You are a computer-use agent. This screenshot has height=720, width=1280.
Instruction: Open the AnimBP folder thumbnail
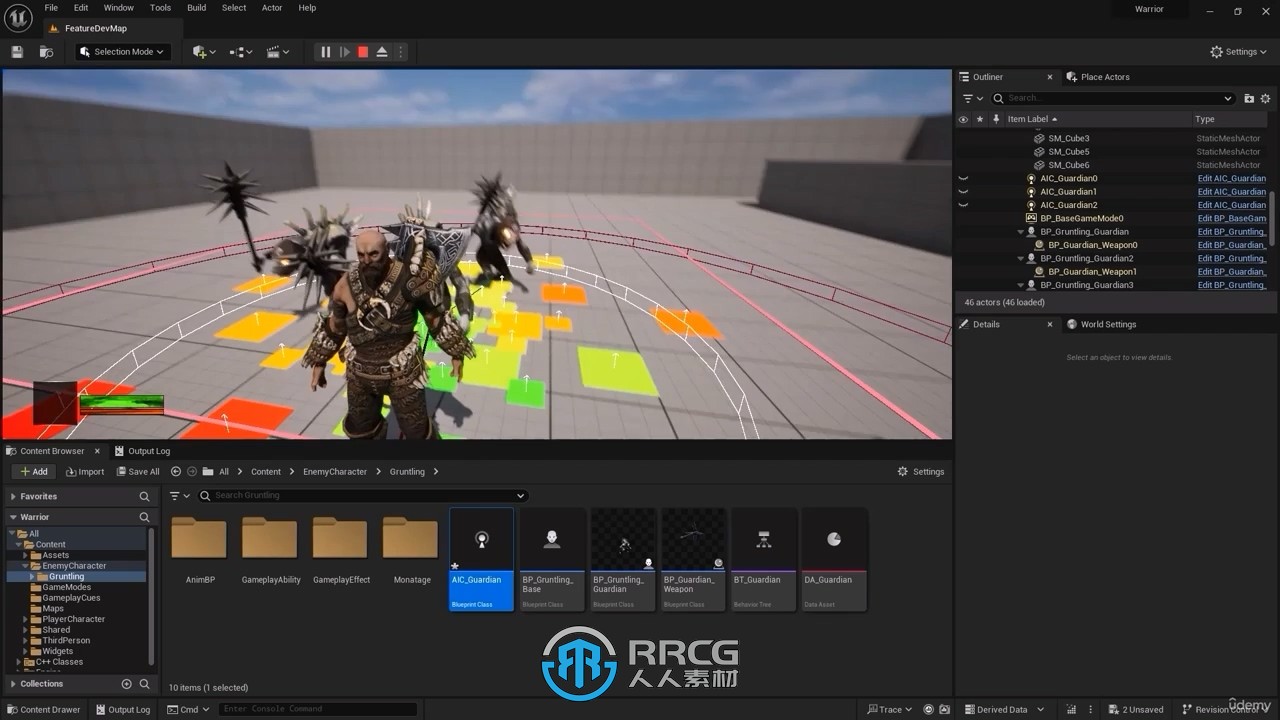point(198,537)
